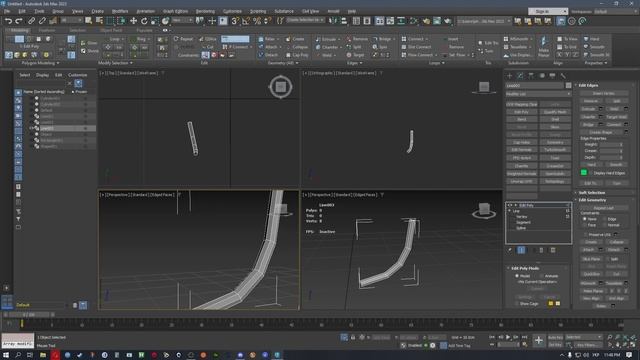Open the Display command panel tab

553,76
